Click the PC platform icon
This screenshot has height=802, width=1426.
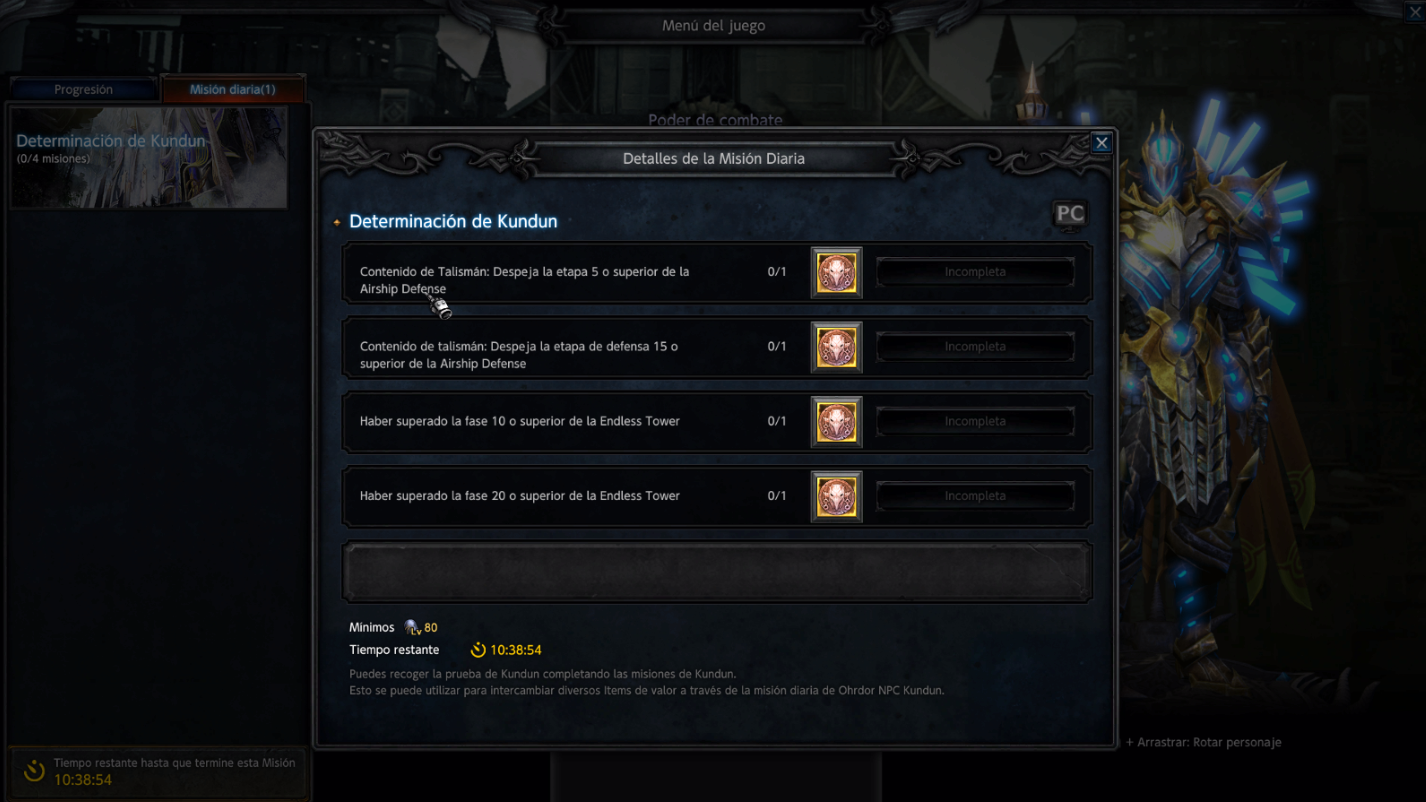tap(1070, 214)
